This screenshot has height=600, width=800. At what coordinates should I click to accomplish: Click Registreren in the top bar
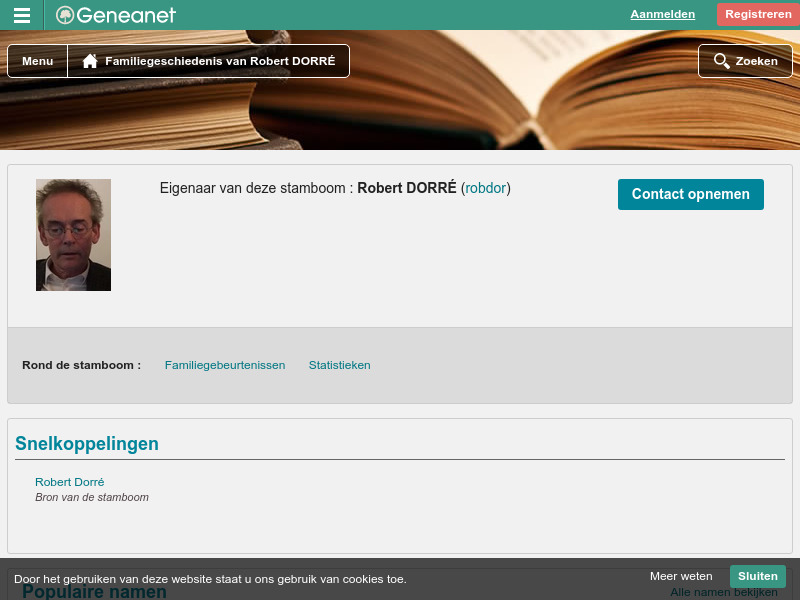pyautogui.click(x=758, y=14)
